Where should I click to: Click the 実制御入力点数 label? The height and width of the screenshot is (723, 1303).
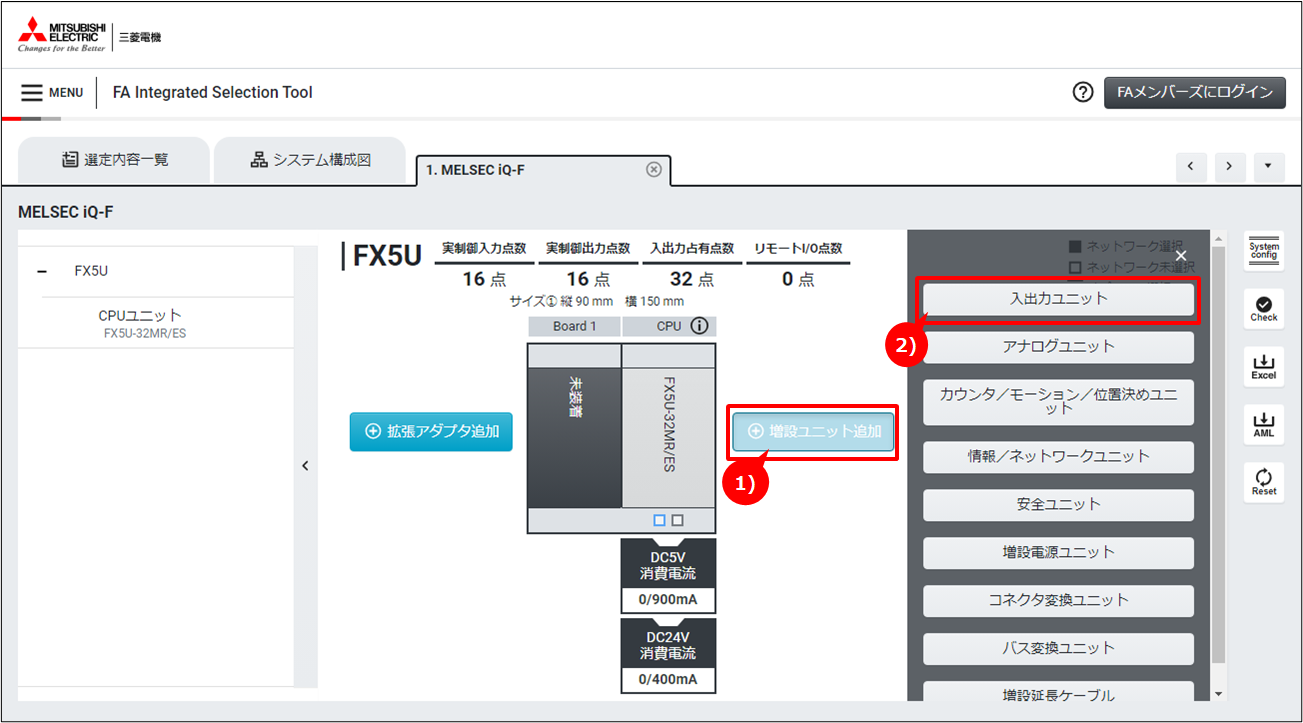click(x=486, y=249)
